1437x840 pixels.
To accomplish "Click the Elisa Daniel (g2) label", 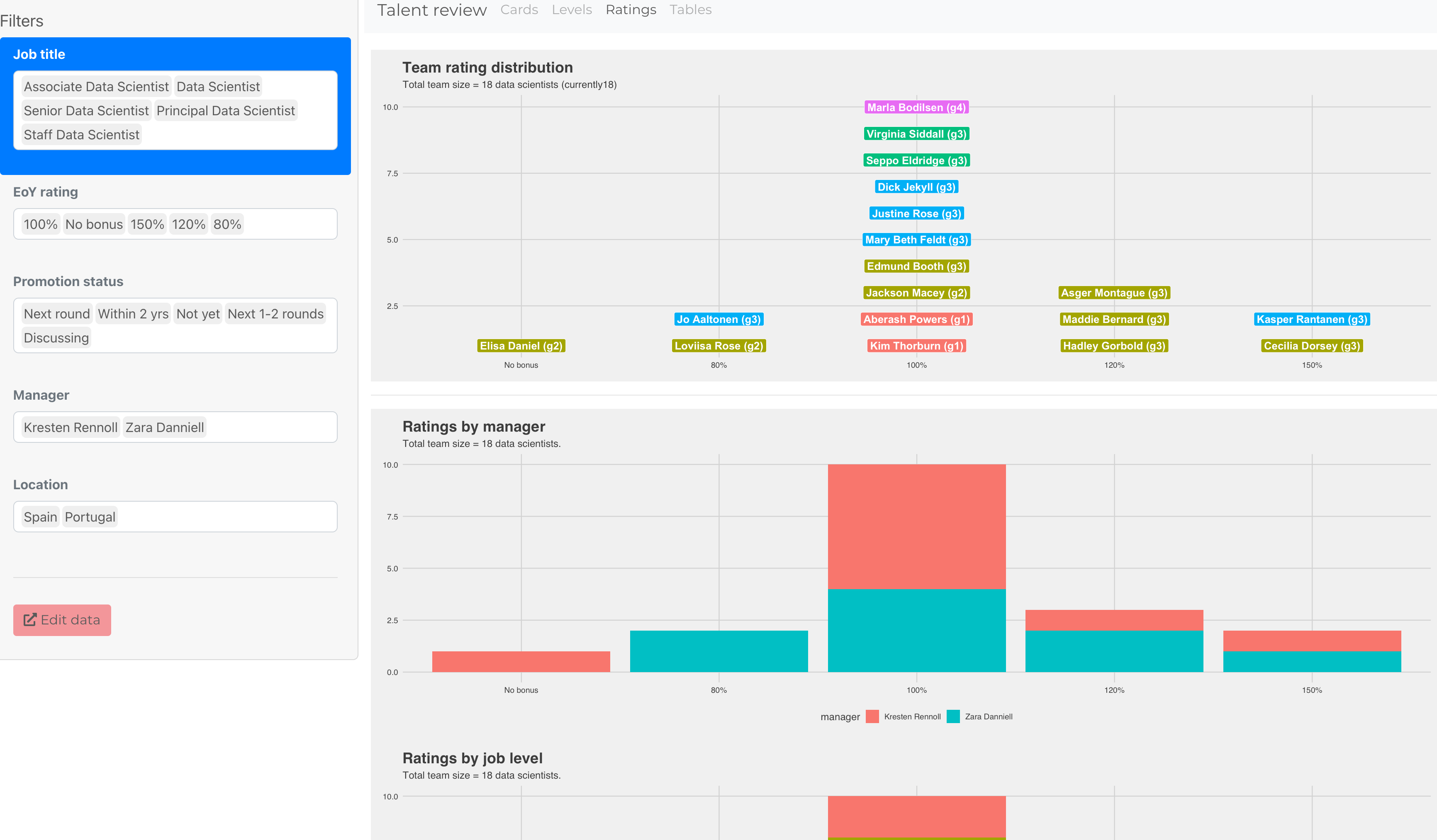I will (521, 345).
